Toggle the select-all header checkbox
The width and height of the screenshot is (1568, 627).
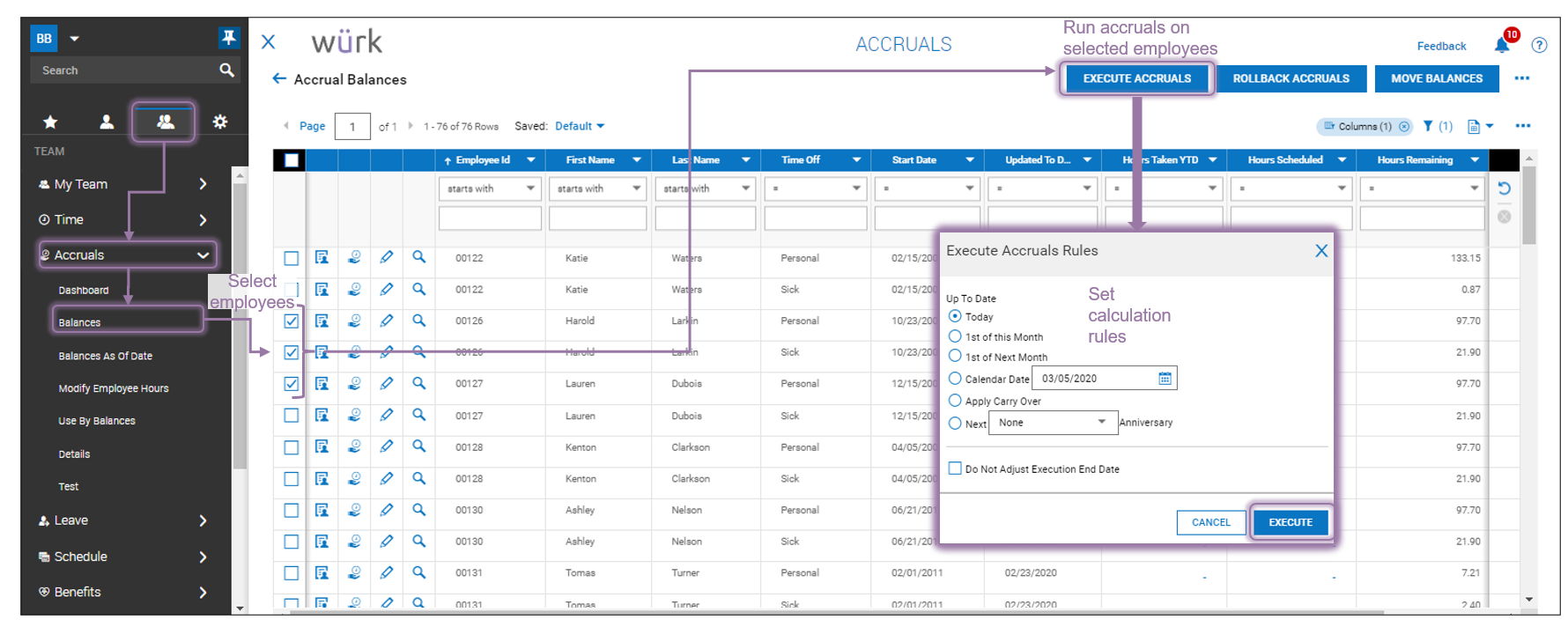[x=292, y=160]
